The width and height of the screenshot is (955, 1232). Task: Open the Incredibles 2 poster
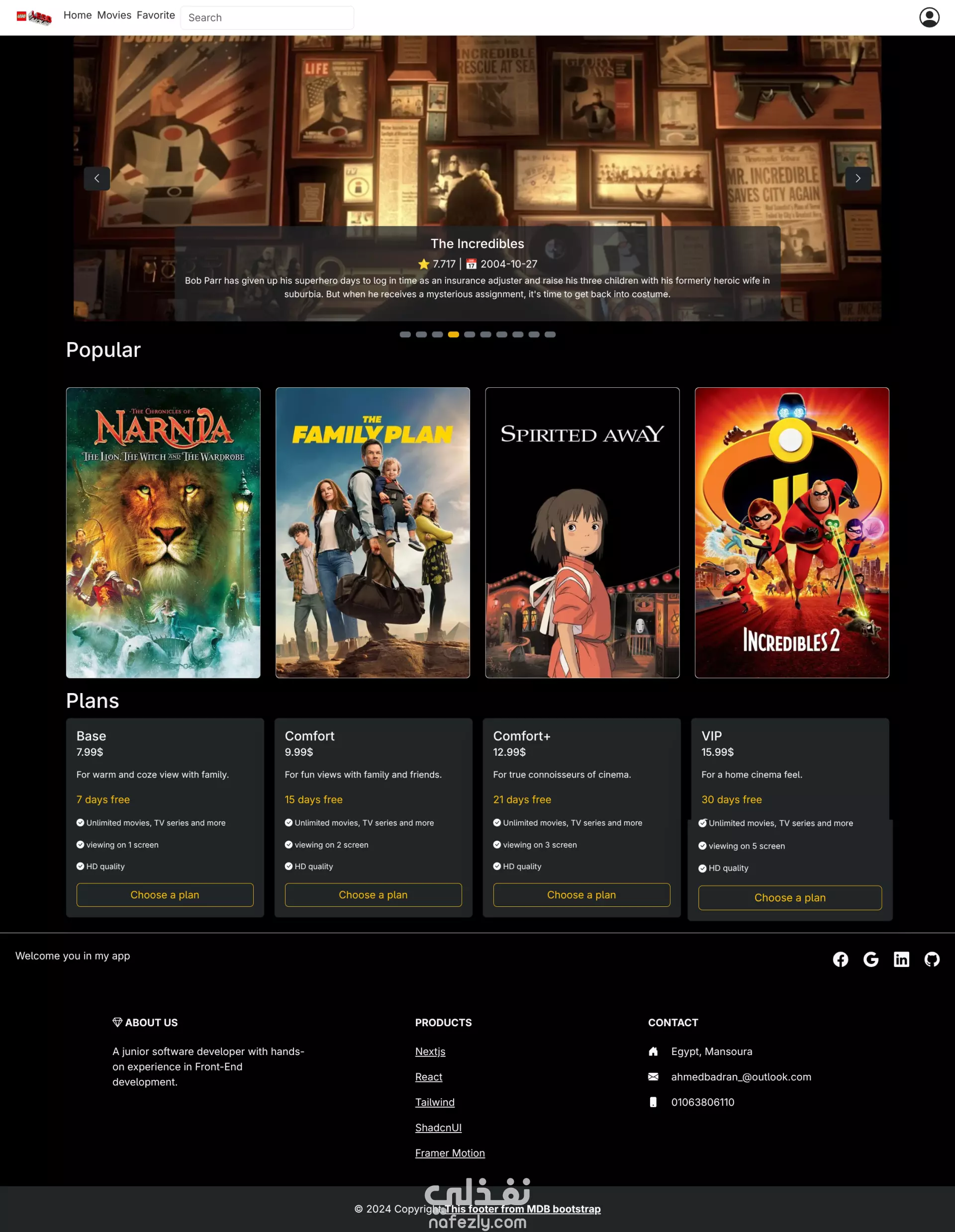point(792,532)
